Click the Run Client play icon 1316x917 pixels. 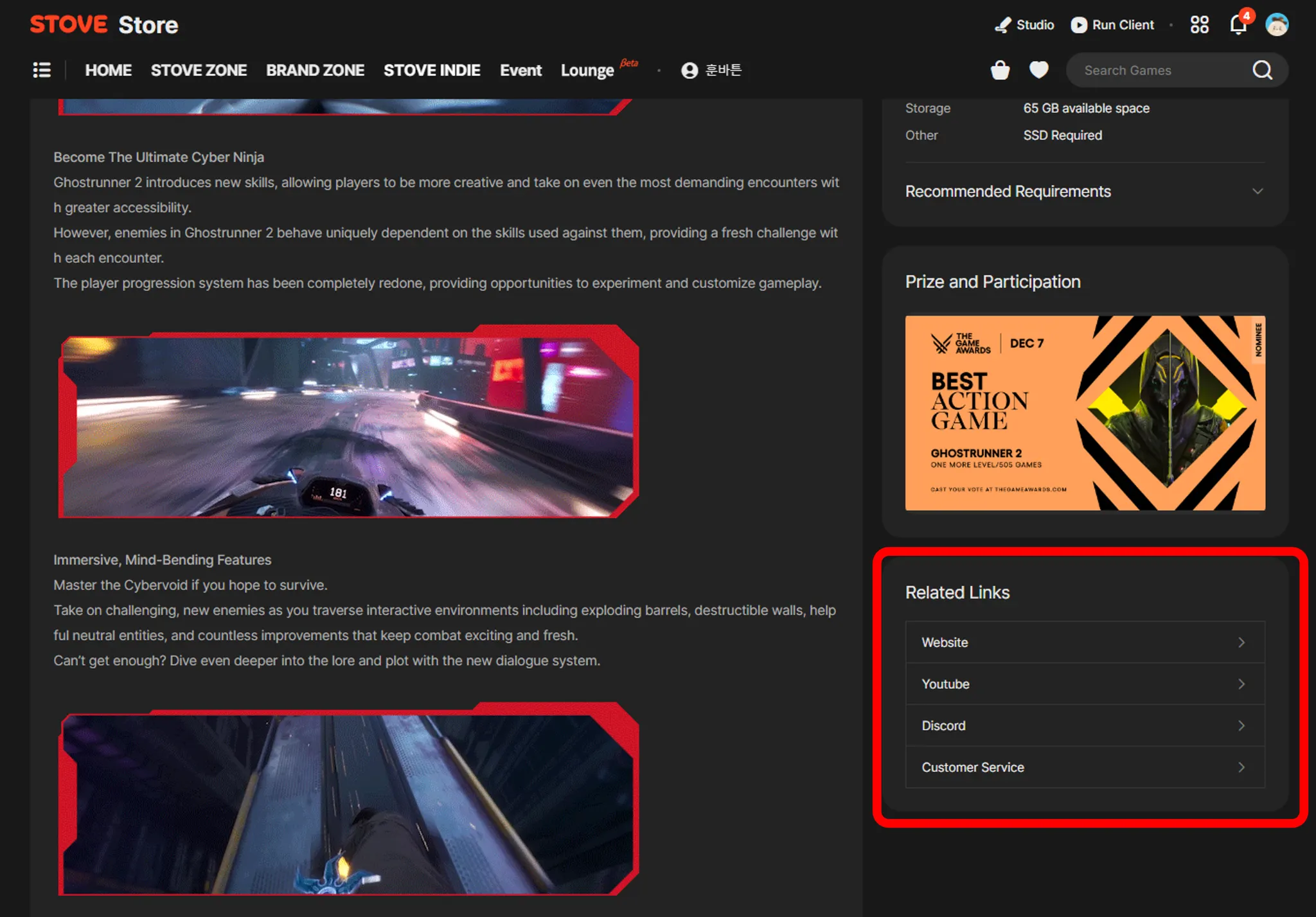coord(1079,25)
